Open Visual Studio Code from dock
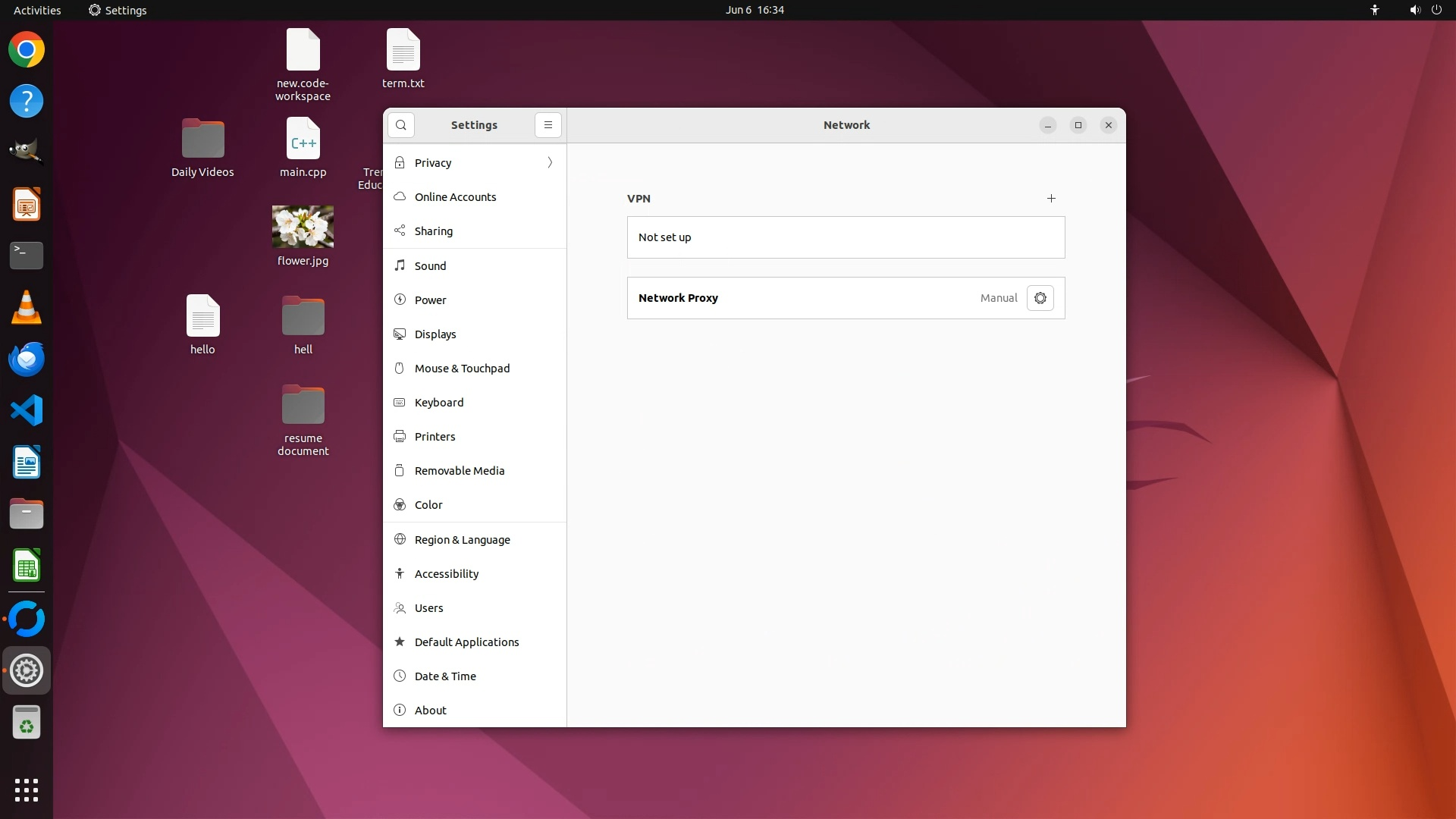 pos(27,411)
